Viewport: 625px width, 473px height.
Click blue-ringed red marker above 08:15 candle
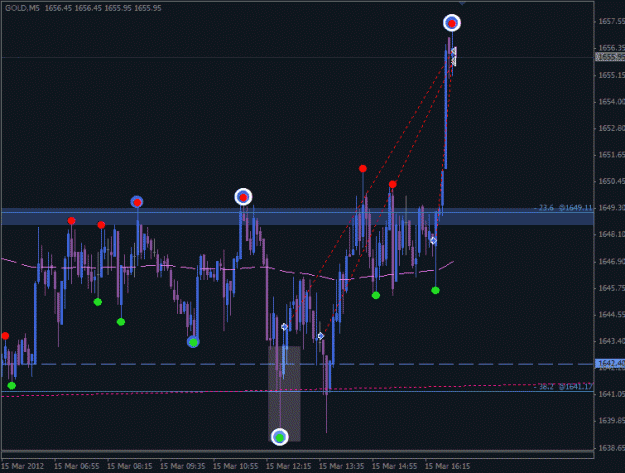point(137,202)
